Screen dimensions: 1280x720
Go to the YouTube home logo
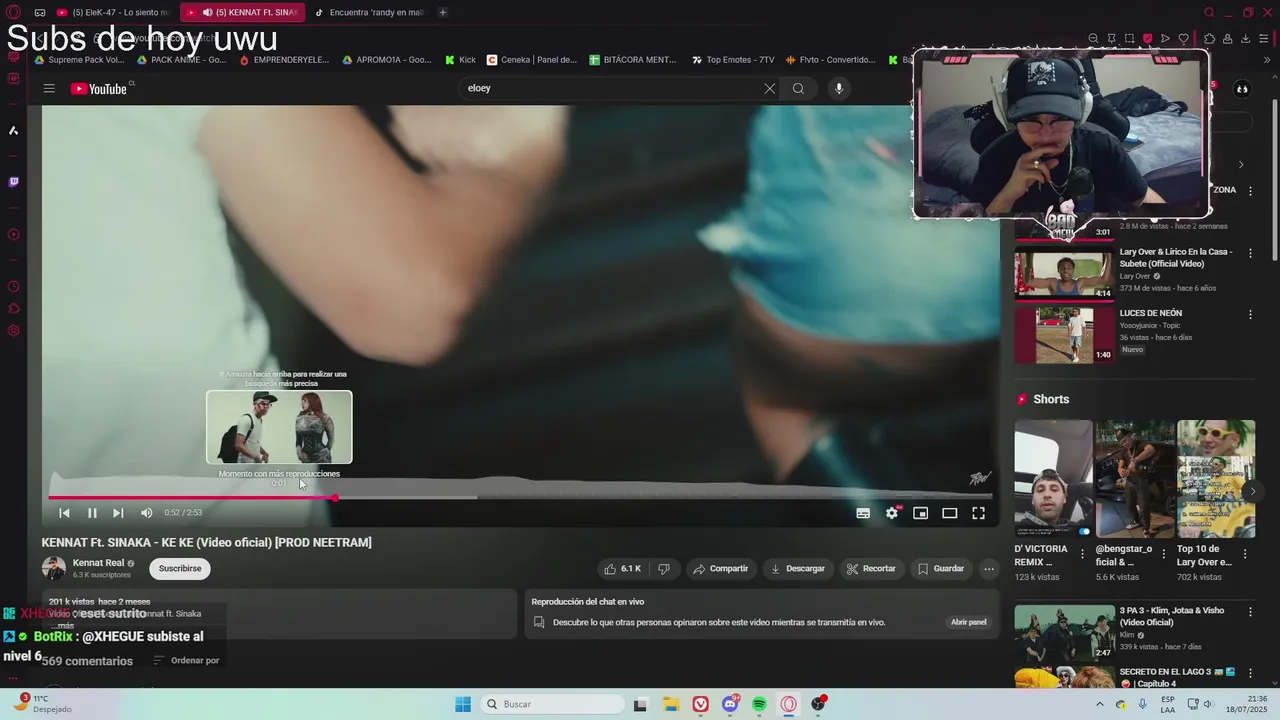(x=99, y=89)
